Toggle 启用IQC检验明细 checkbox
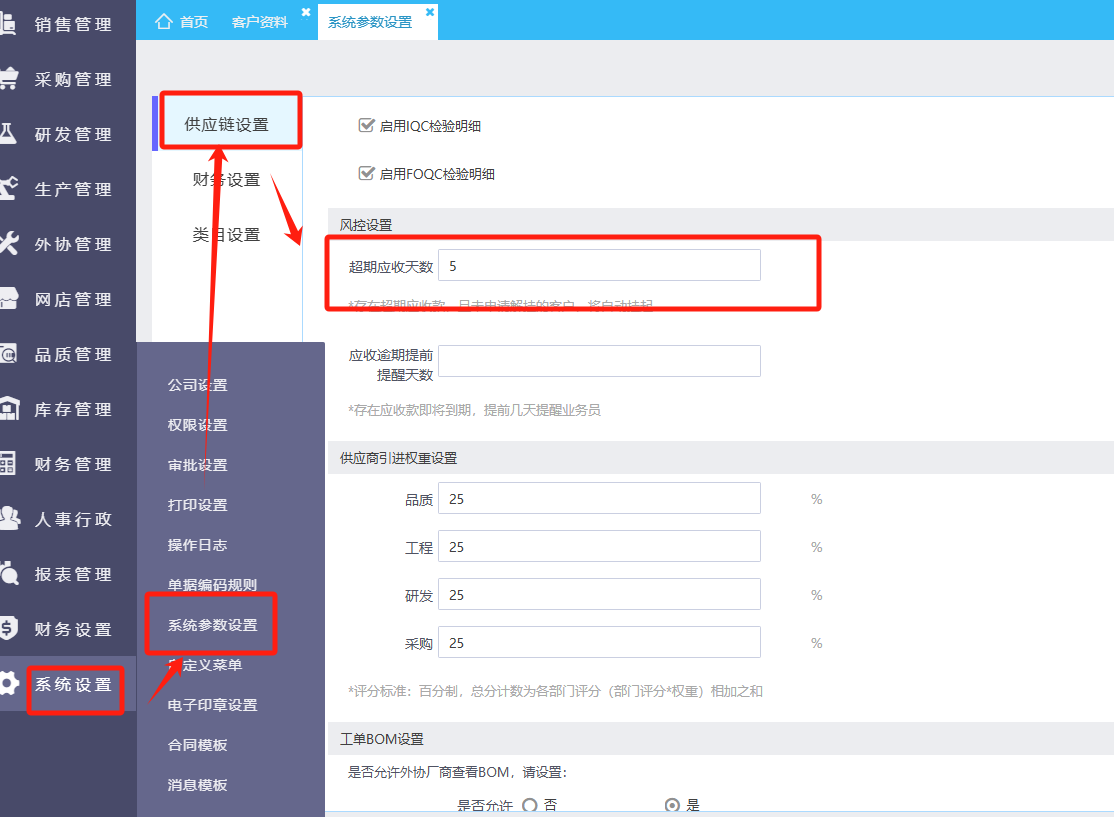The image size is (1114, 817). pyautogui.click(x=366, y=125)
